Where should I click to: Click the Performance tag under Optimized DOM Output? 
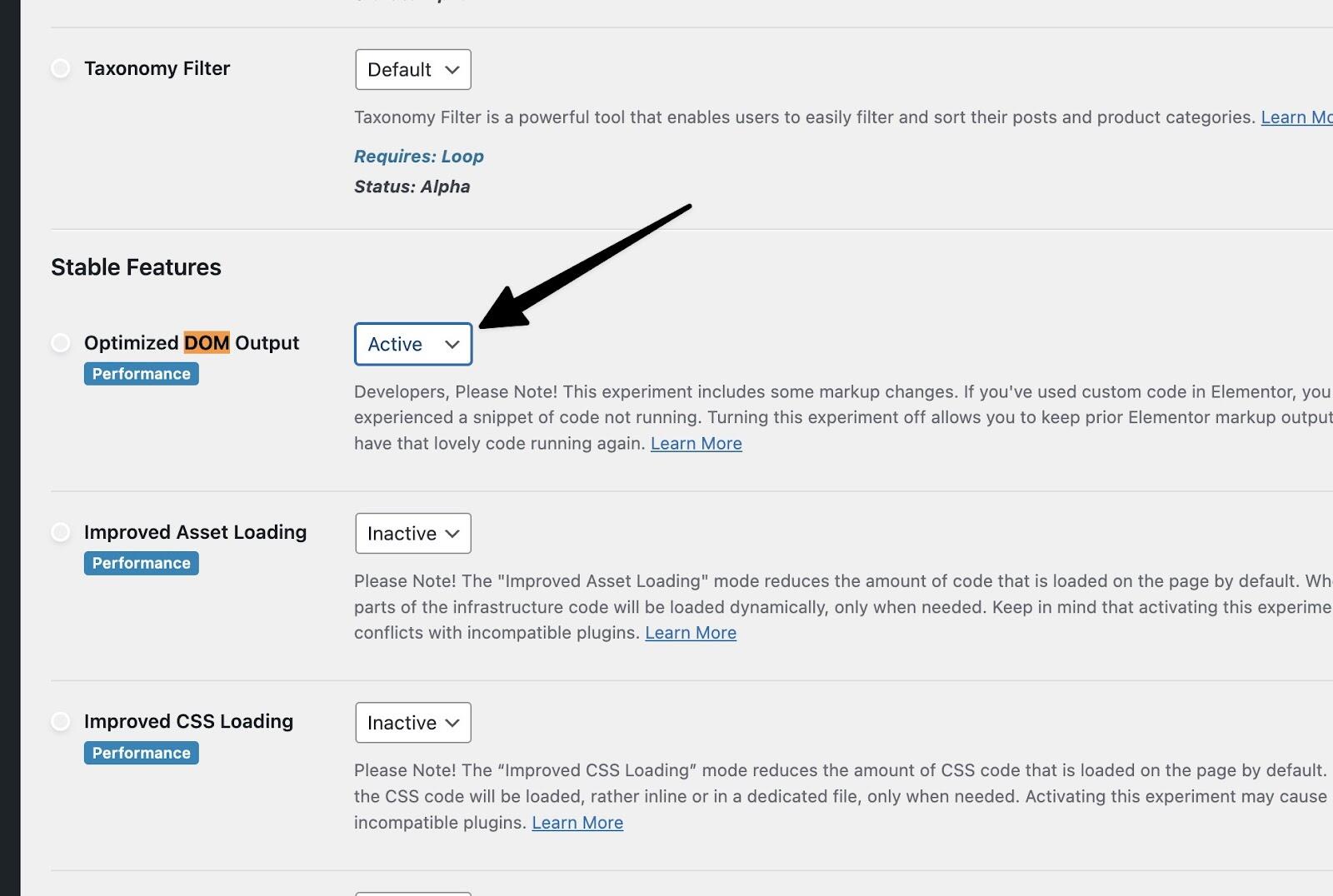(142, 374)
